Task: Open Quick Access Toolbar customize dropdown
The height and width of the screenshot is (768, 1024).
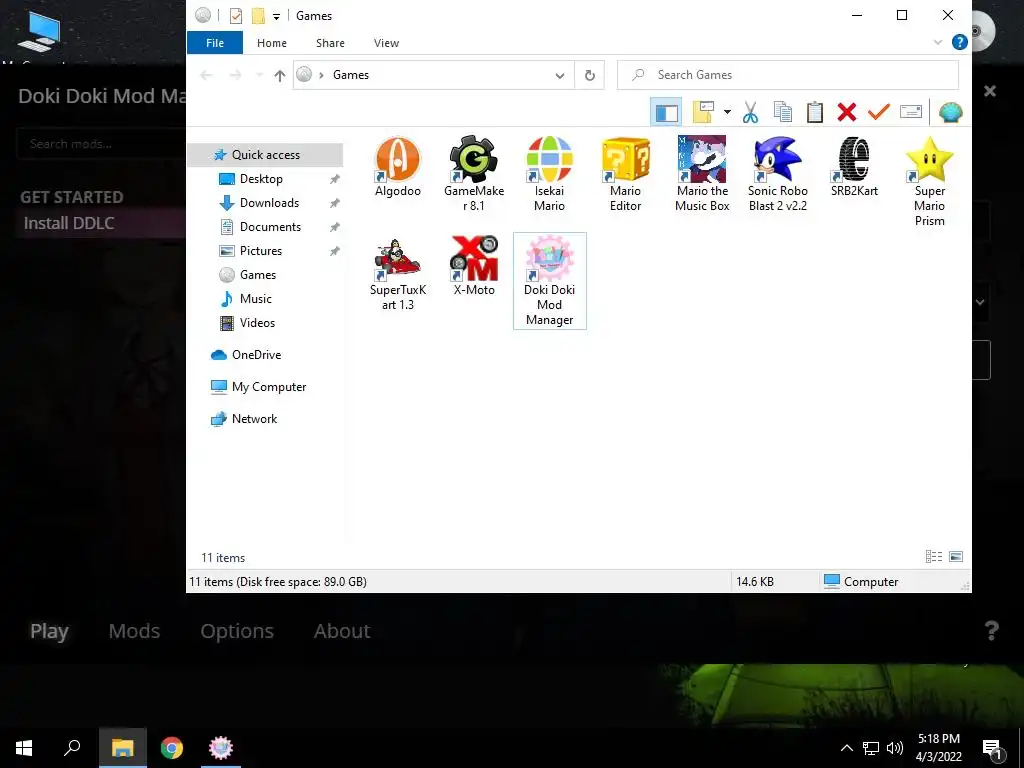Action: 276,16
